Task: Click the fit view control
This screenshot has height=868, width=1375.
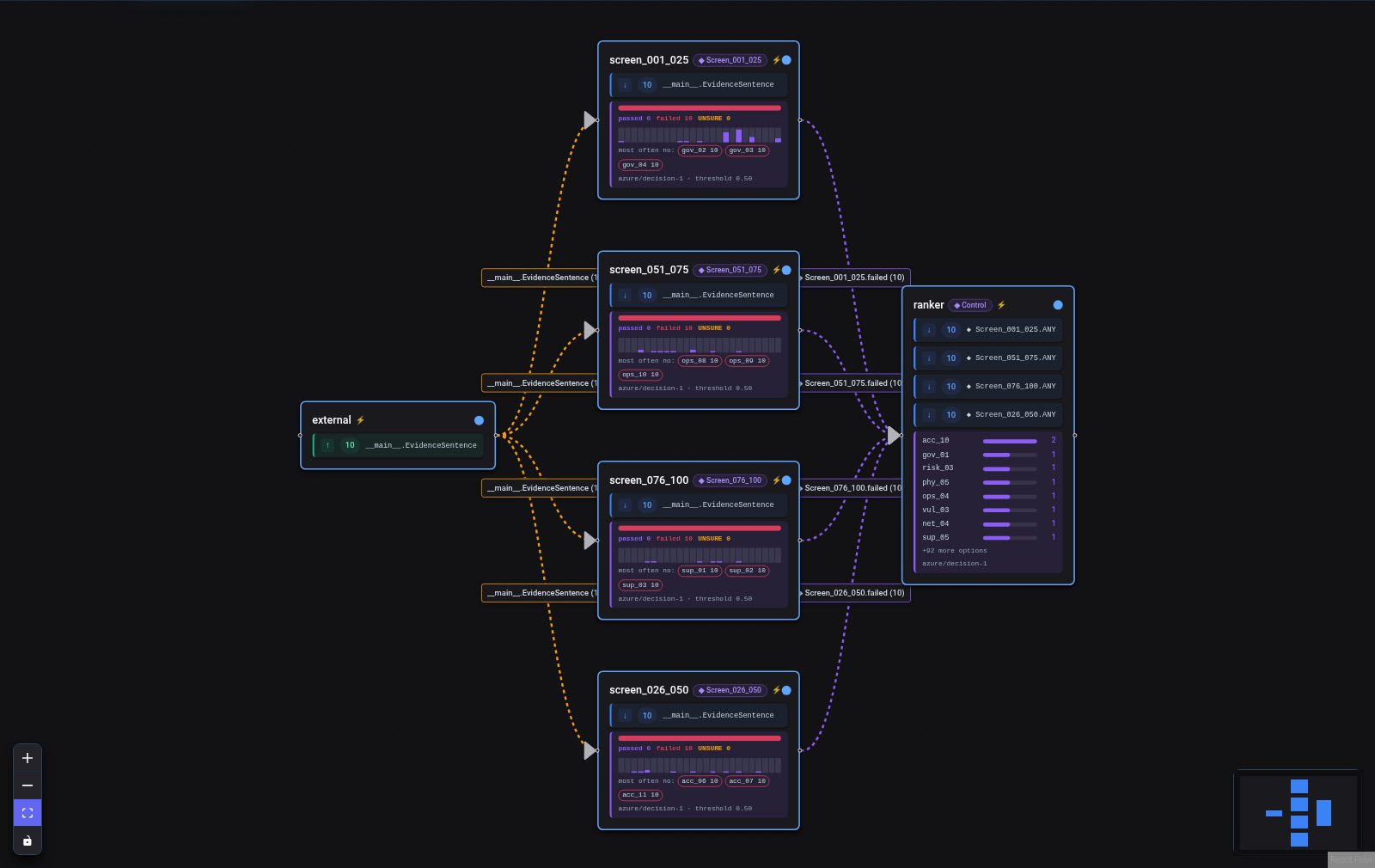Action: [27, 813]
